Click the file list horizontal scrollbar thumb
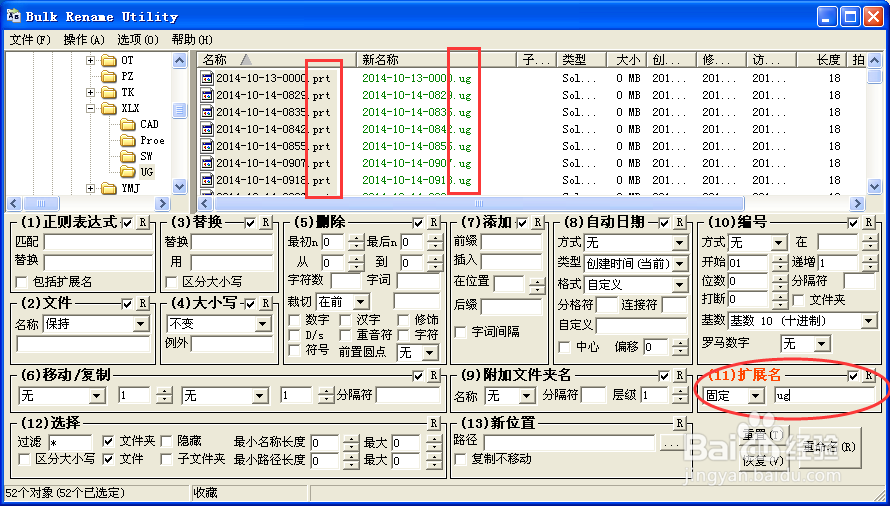890x506 pixels. 479,203
